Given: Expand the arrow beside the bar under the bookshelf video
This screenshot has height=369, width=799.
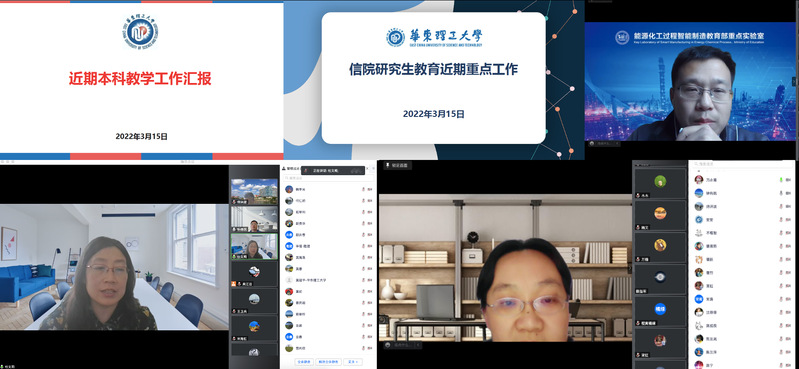Looking at the screenshot, I should pyautogui.click(x=418, y=345).
